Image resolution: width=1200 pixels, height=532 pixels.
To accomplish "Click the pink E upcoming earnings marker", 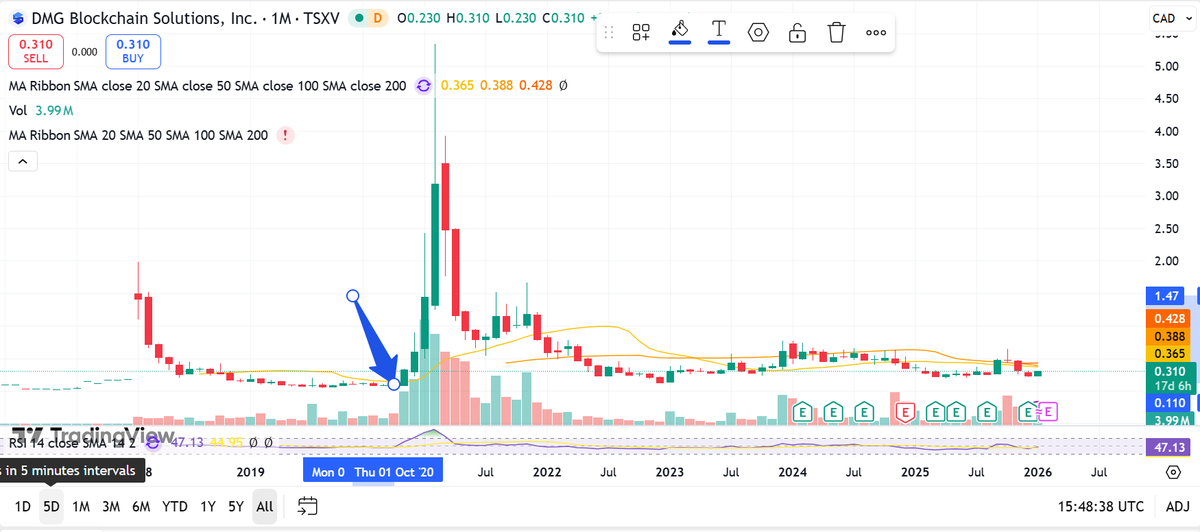I will (x=1048, y=411).
